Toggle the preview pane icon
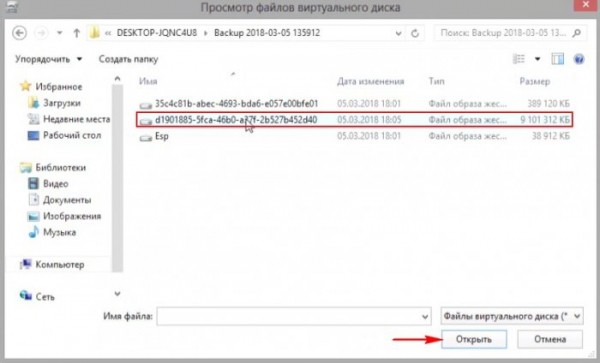 (x=558, y=59)
